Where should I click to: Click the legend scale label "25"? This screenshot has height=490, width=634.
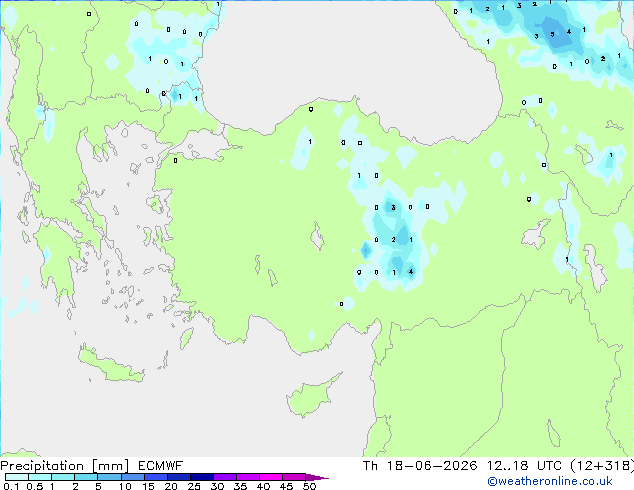pyautogui.click(x=194, y=486)
